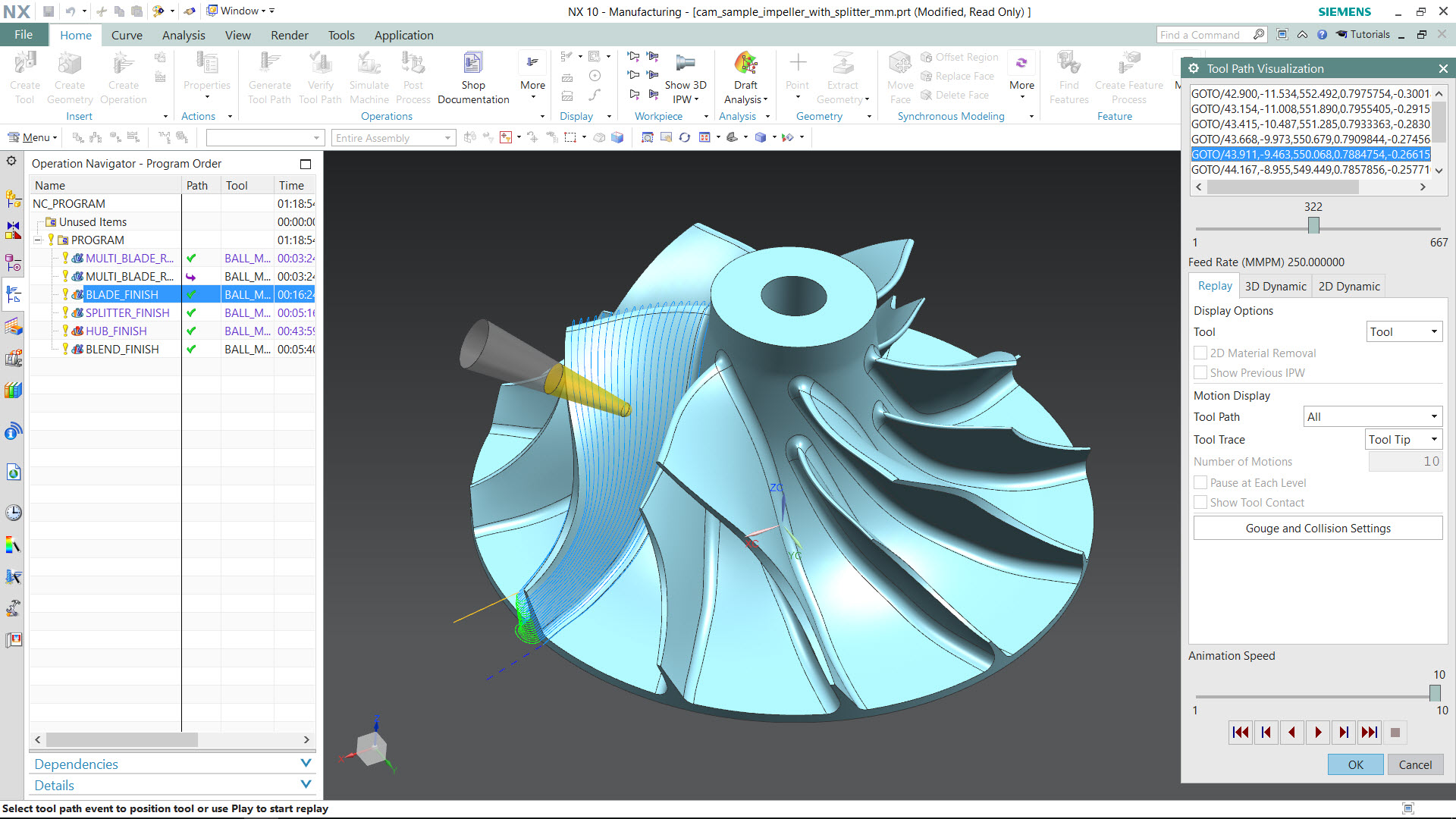The image size is (1456, 819).
Task: Select BLEND_FINISH operation
Action: coord(122,349)
